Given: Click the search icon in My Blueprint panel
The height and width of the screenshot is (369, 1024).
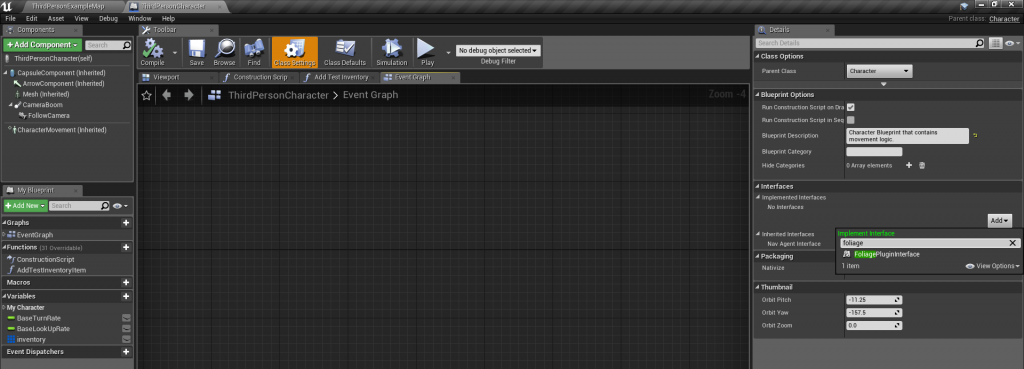Looking at the screenshot, I should point(105,206).
